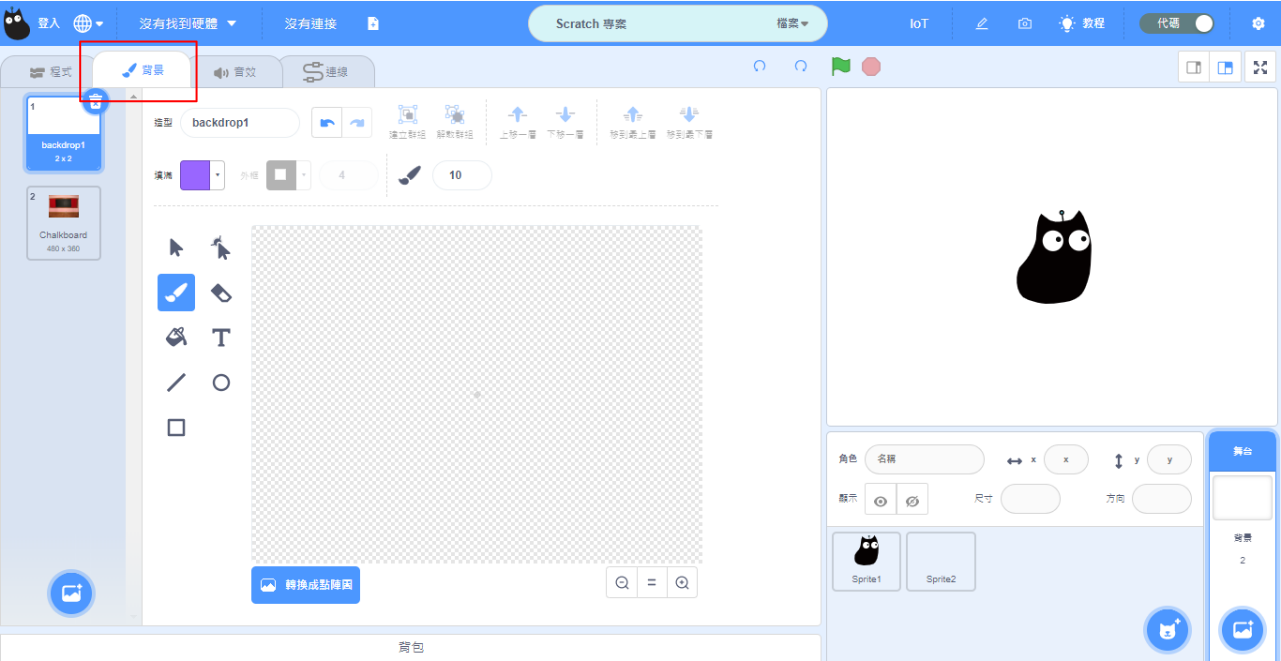The image size is (1281, 661).
Task: Reset canvas zoom with equals icon
Action: click(x=652, y=583)
